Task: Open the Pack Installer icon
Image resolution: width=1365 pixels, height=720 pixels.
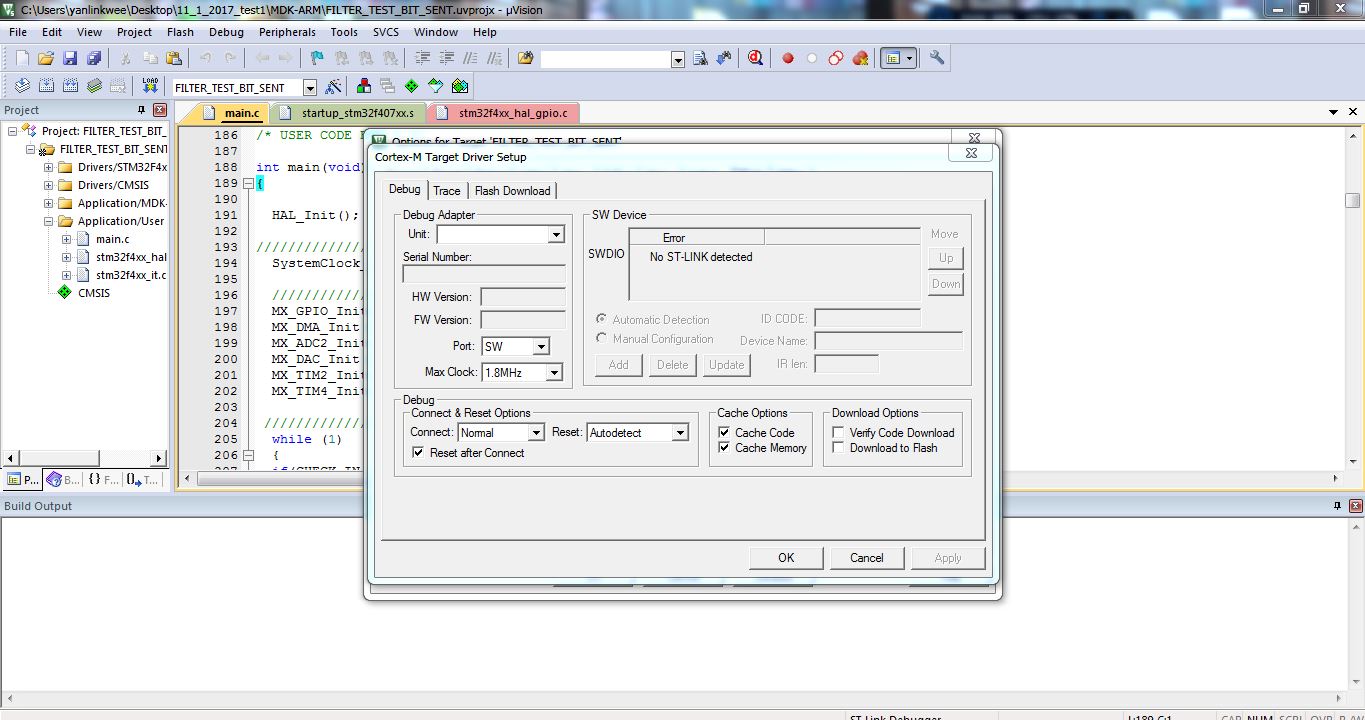Action: pyautogui.click(x=460, y=87)
